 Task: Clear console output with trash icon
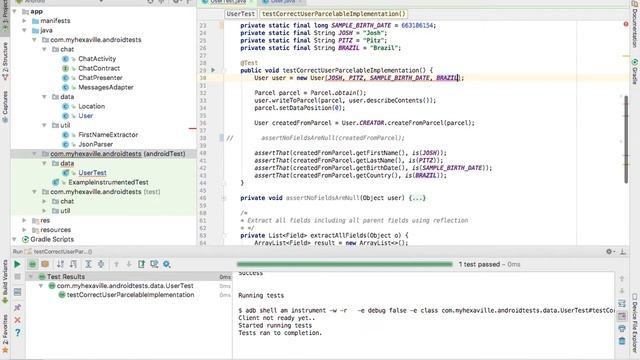tap(622, 341)
